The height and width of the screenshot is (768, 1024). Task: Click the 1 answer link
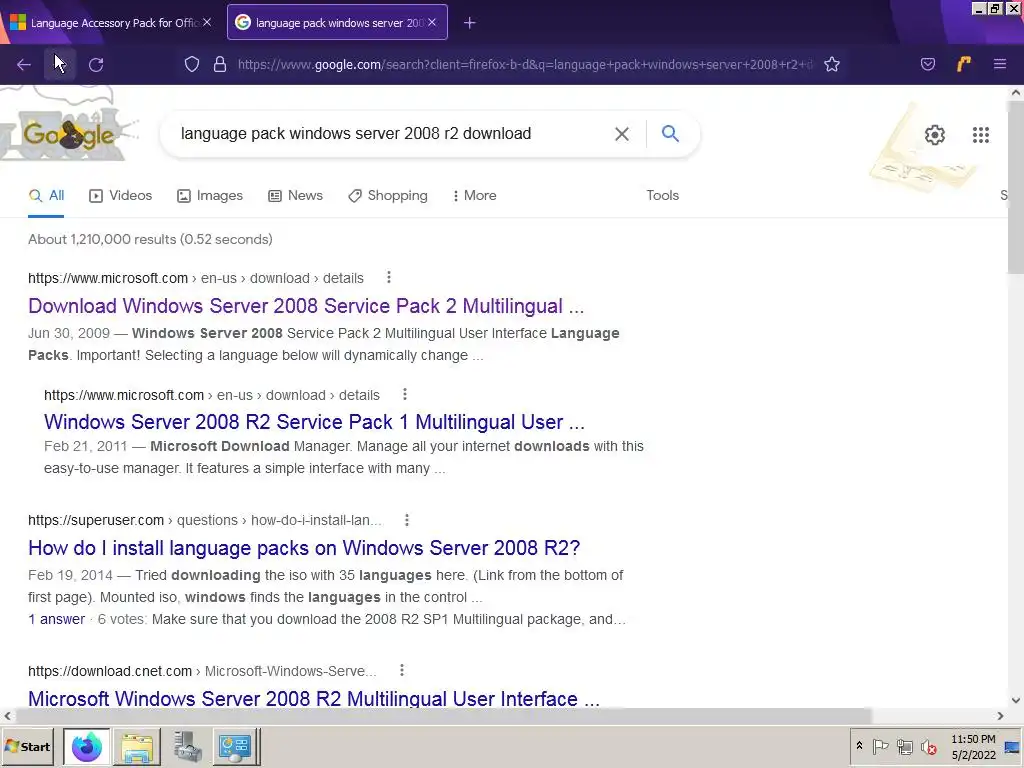[x=56, y=619]
